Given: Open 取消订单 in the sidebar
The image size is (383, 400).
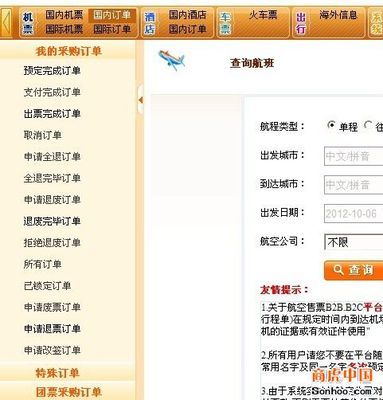Looking at the screenshot, I should click(x=43, y=135).
